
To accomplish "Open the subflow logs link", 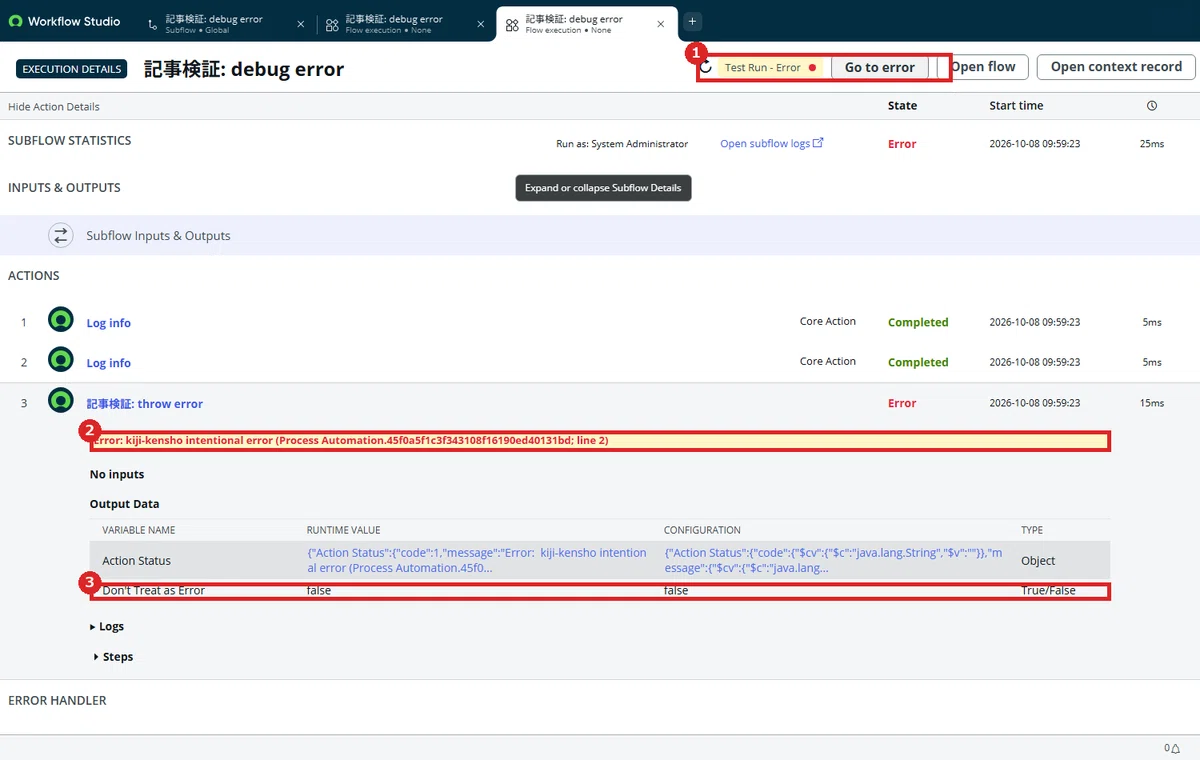I will click(x=771, y=144).
